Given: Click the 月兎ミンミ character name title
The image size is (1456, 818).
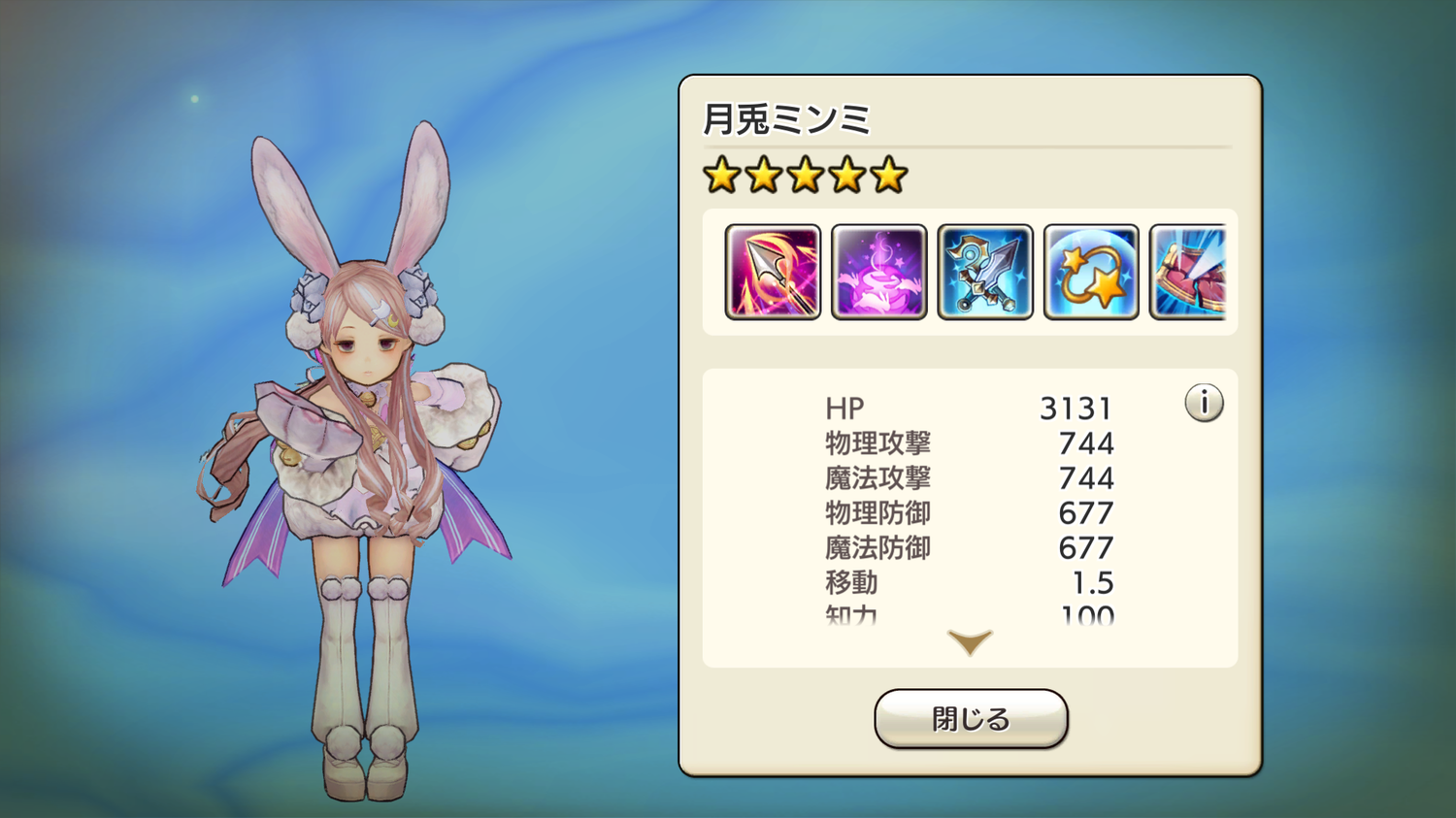Looking at the screenshot, I should click(x=786, y=119).
